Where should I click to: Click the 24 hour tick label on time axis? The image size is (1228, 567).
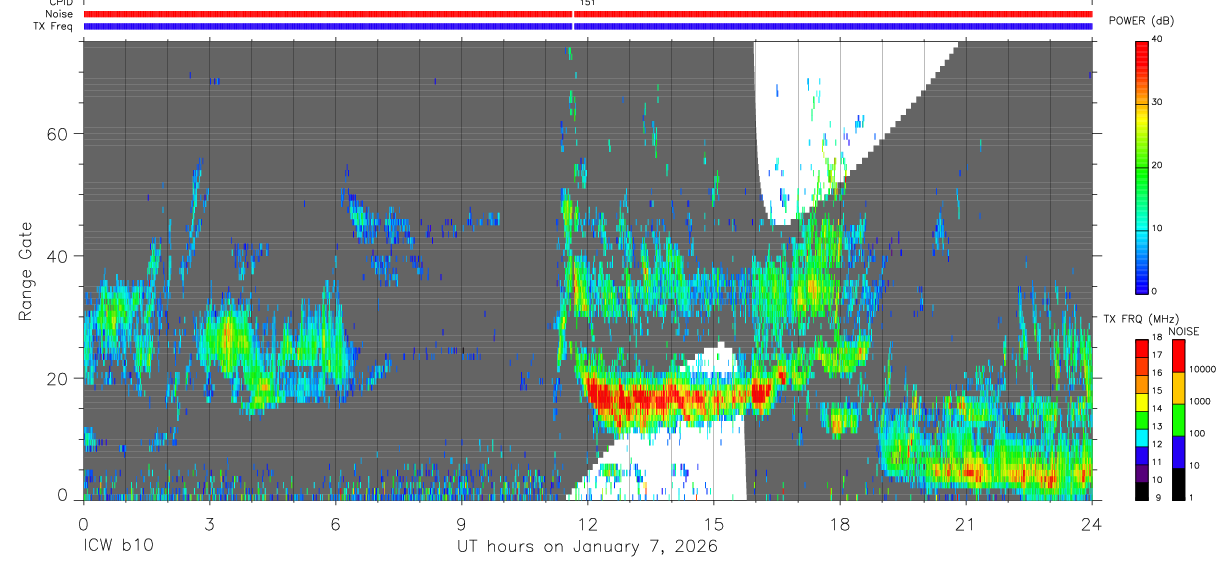point(1091,523)
